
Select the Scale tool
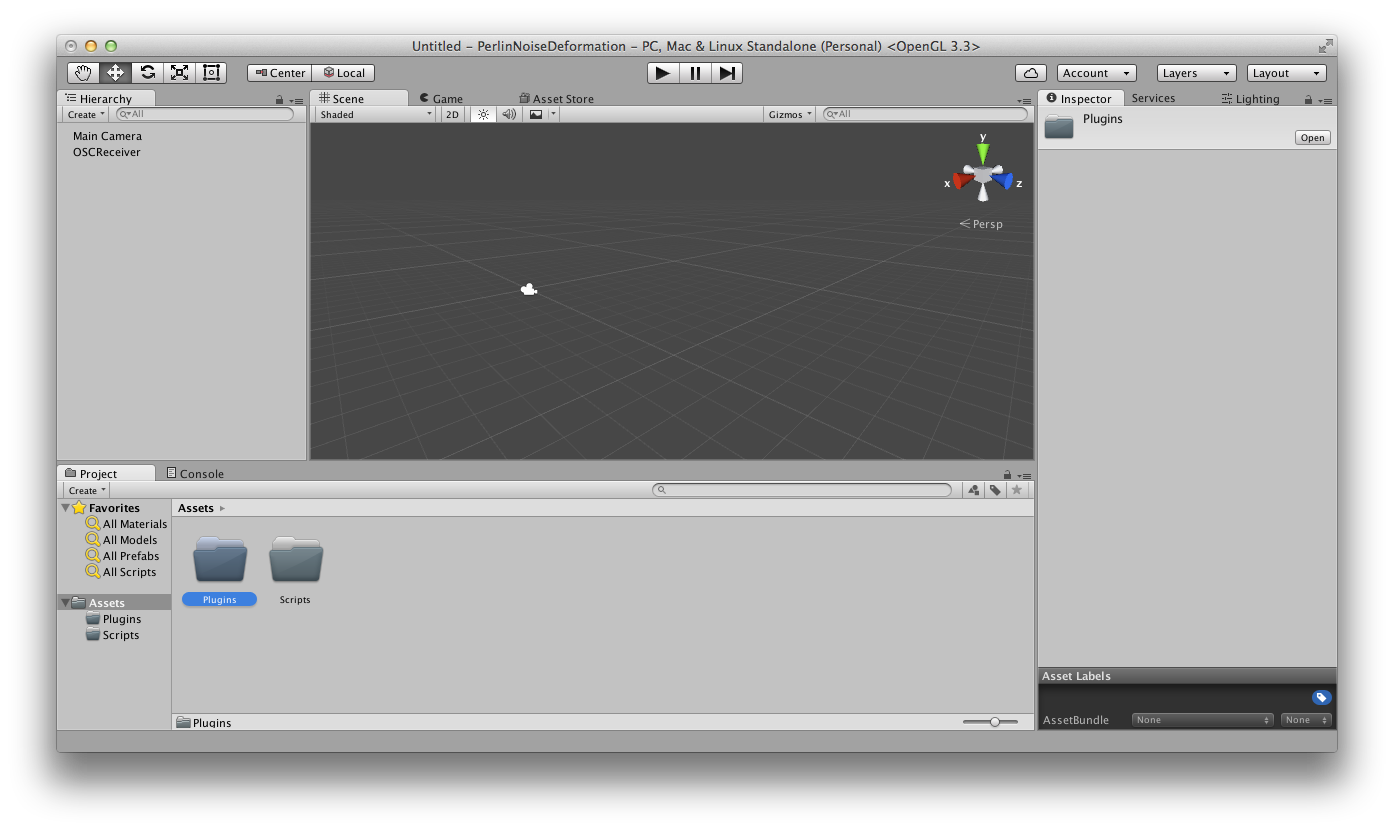pyautogui.click(x=179, y=73)
